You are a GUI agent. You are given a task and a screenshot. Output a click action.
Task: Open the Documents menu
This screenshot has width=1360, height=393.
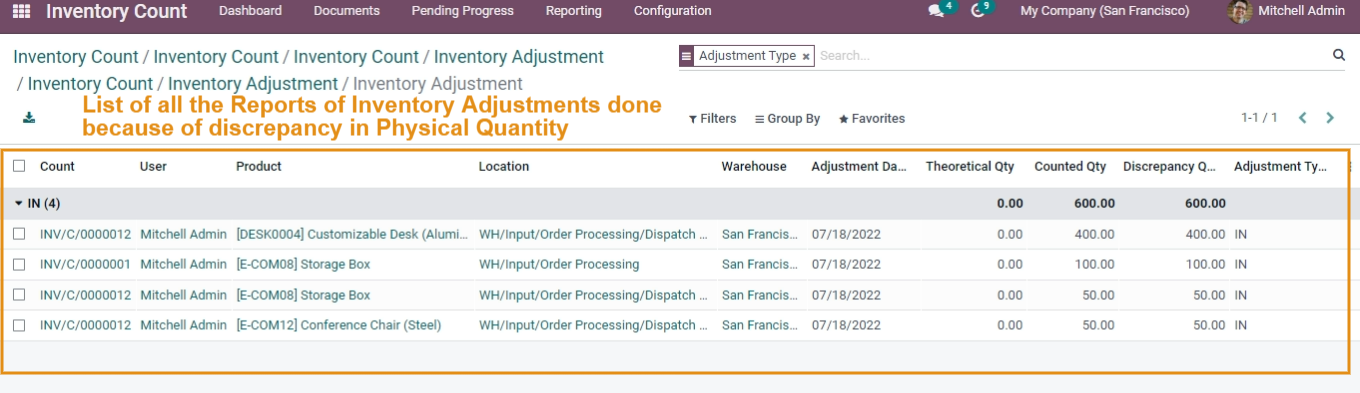tap(346, 11)
